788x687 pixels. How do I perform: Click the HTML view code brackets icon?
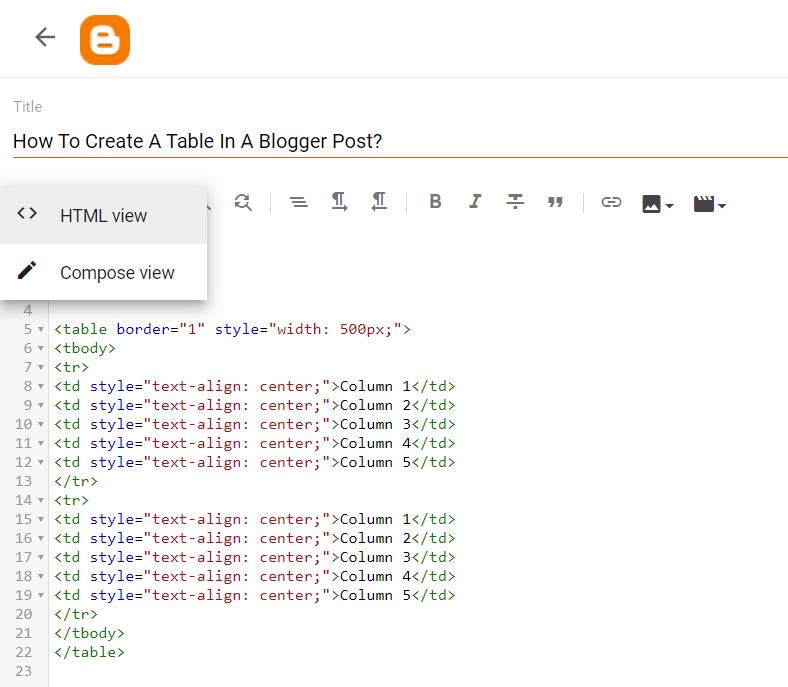tap(27, 213)
